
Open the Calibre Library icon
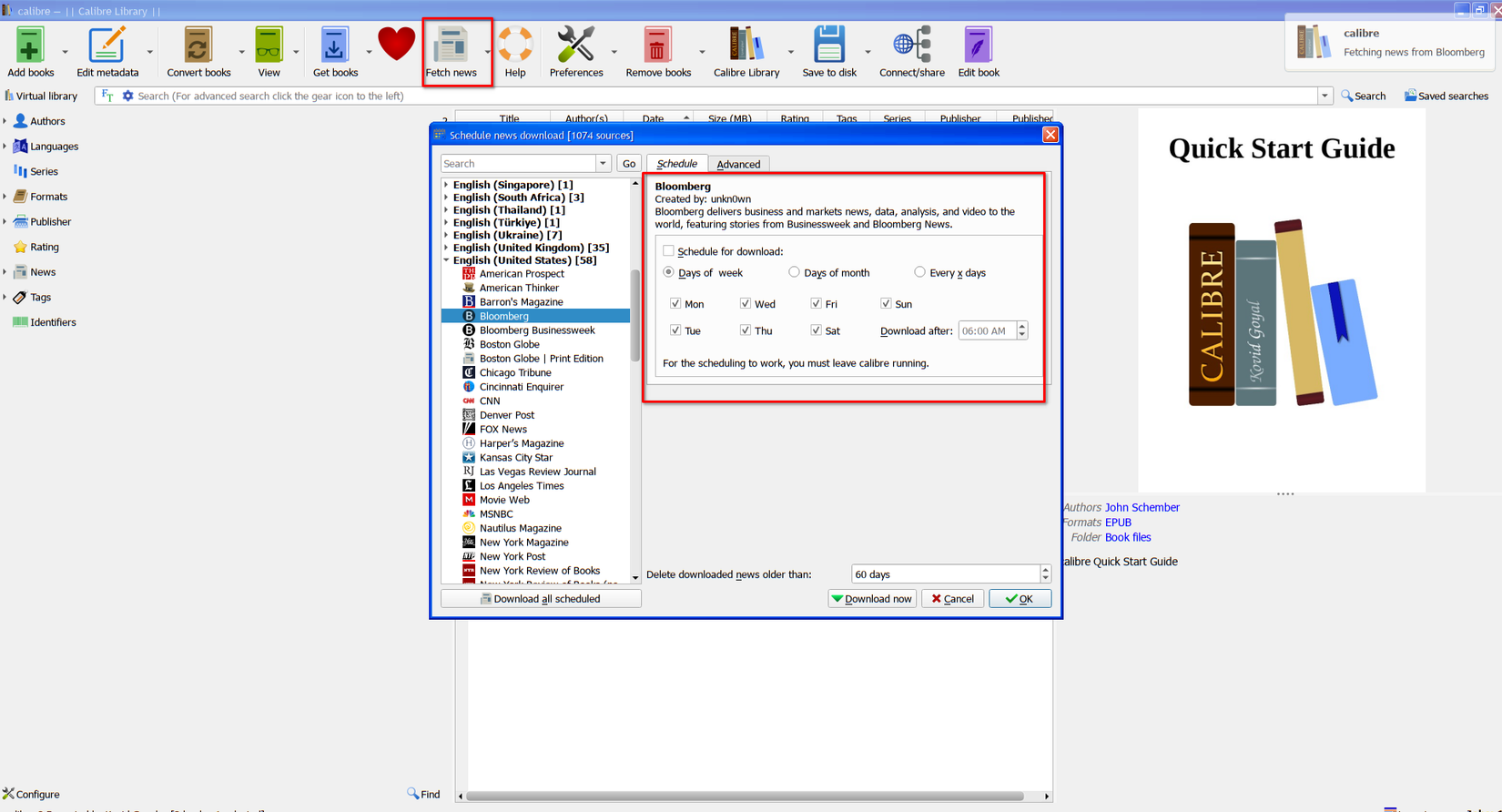click(x=746, y=45)
